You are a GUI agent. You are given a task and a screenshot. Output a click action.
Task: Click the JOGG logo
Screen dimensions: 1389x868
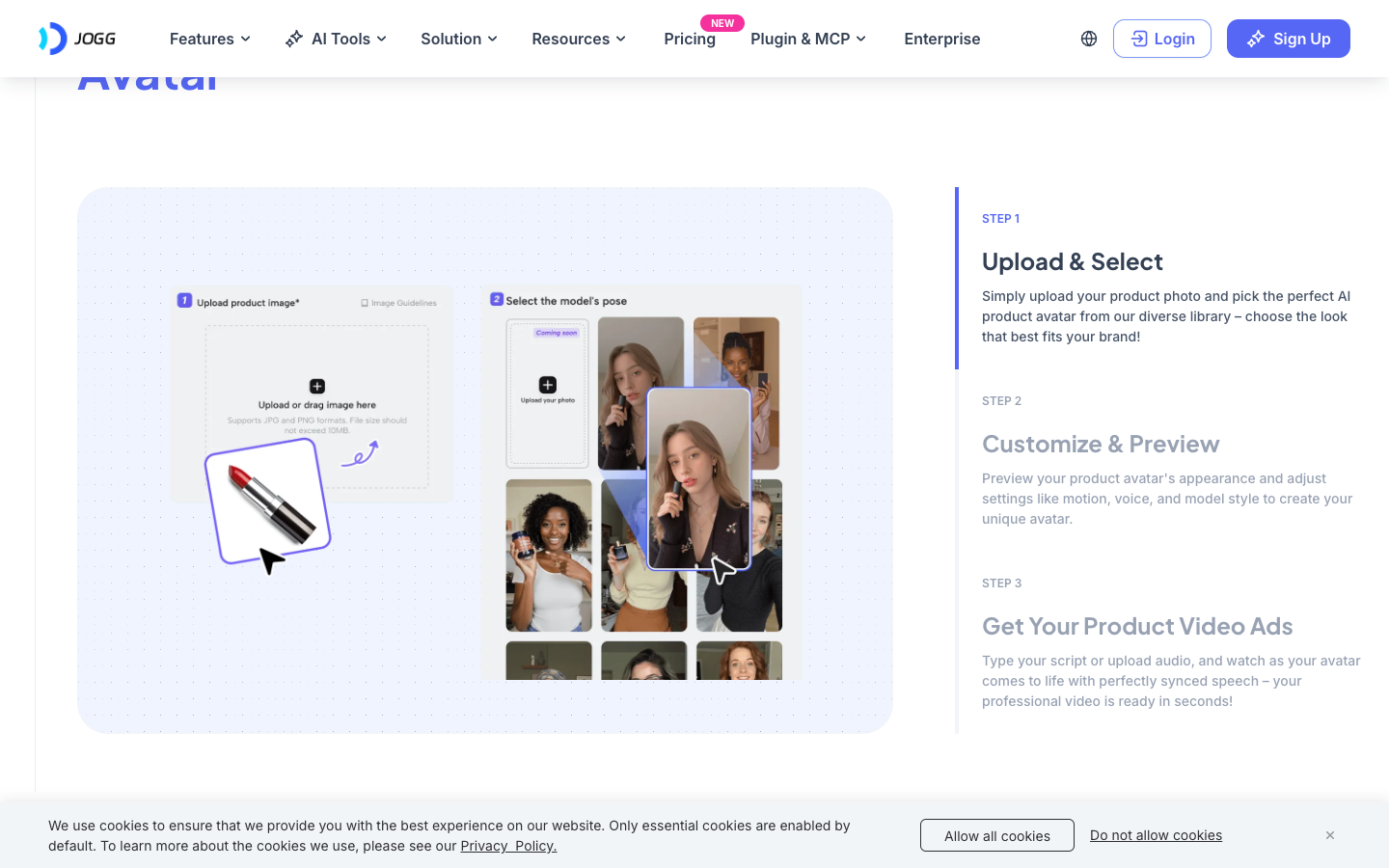[77, 39]
